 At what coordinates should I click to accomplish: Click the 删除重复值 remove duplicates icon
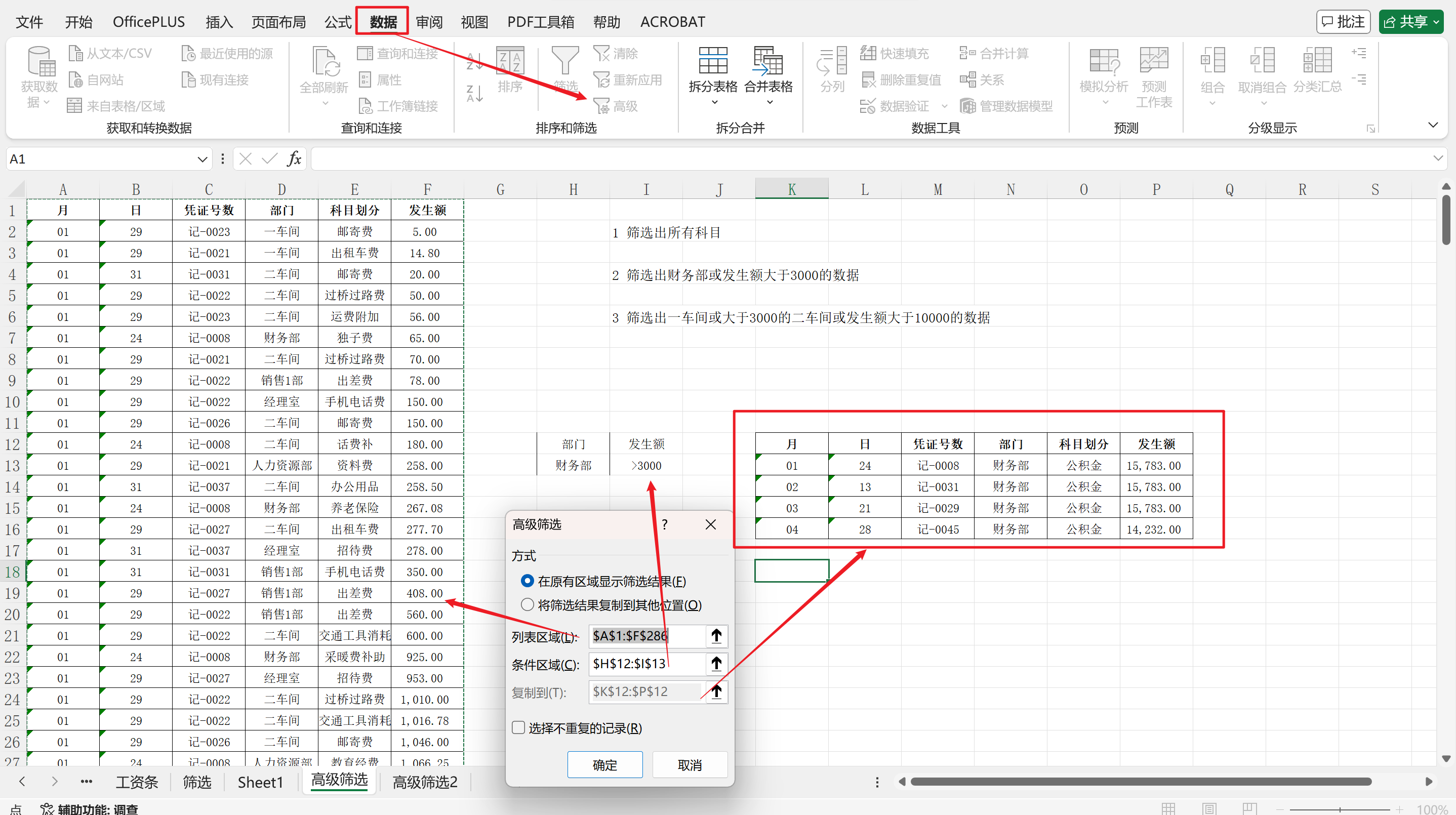tap(901, 79)
